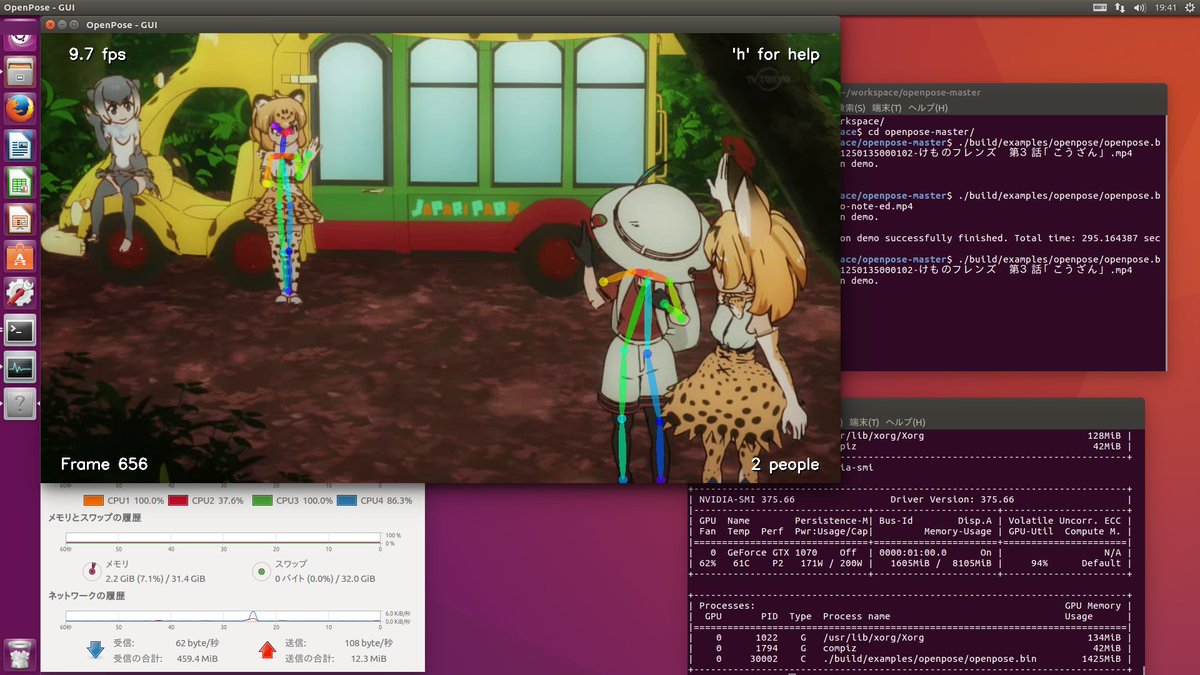Click the 'ネットワークの履歴' heading
The image size is (1200, 675).
click(x=85, y=595)
